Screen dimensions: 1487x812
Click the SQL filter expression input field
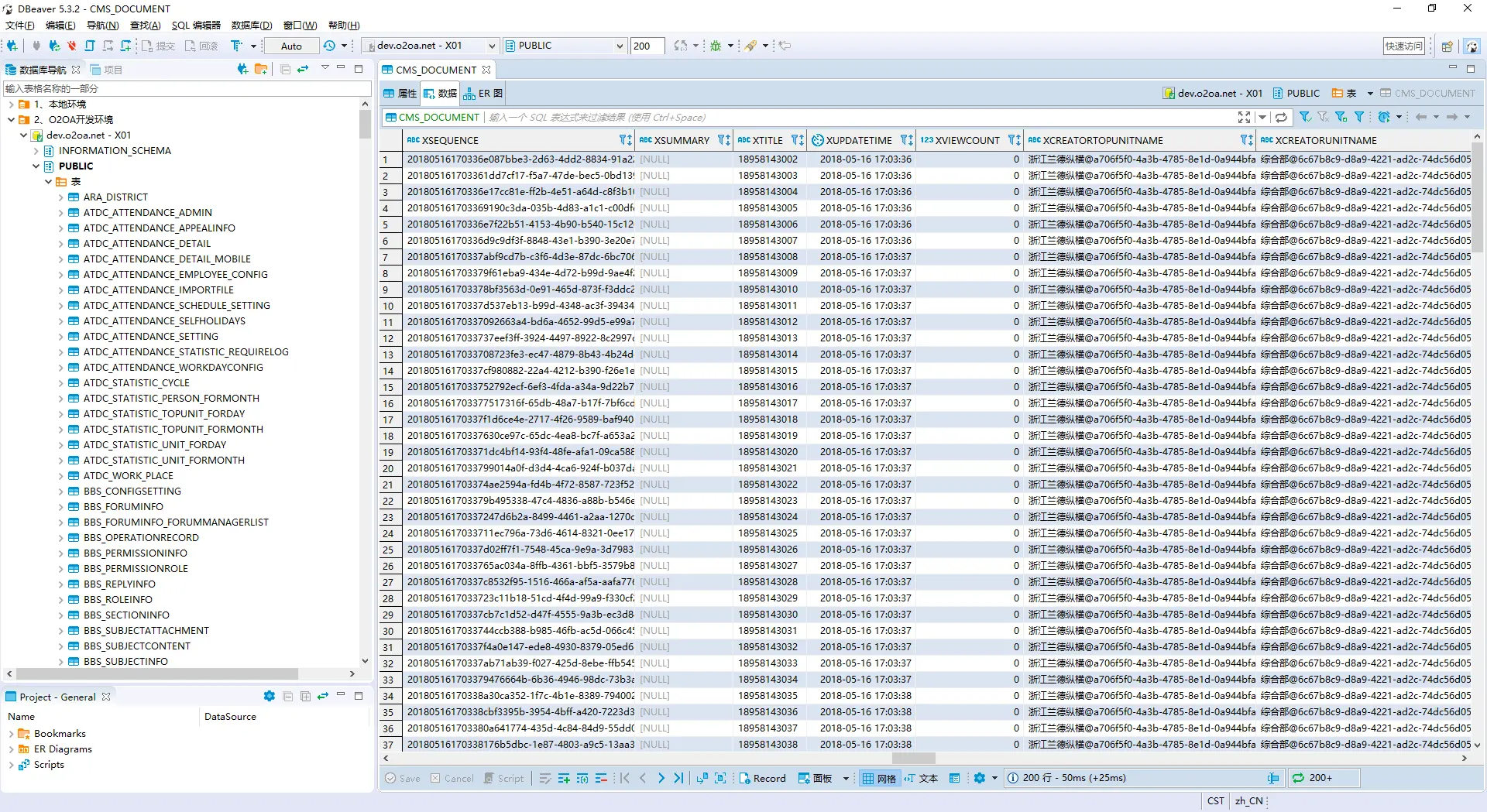tap(859, 117)
